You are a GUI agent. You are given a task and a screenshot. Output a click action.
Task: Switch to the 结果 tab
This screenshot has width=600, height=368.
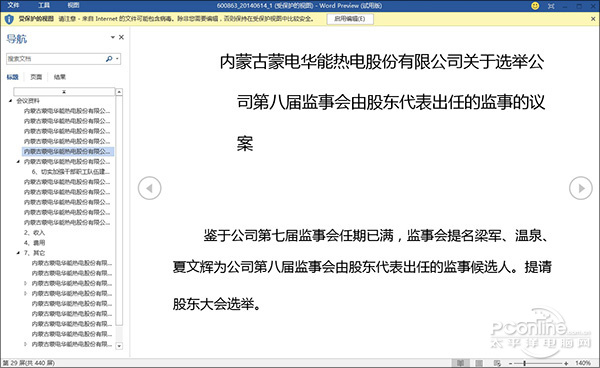click(x=60, y=77)
